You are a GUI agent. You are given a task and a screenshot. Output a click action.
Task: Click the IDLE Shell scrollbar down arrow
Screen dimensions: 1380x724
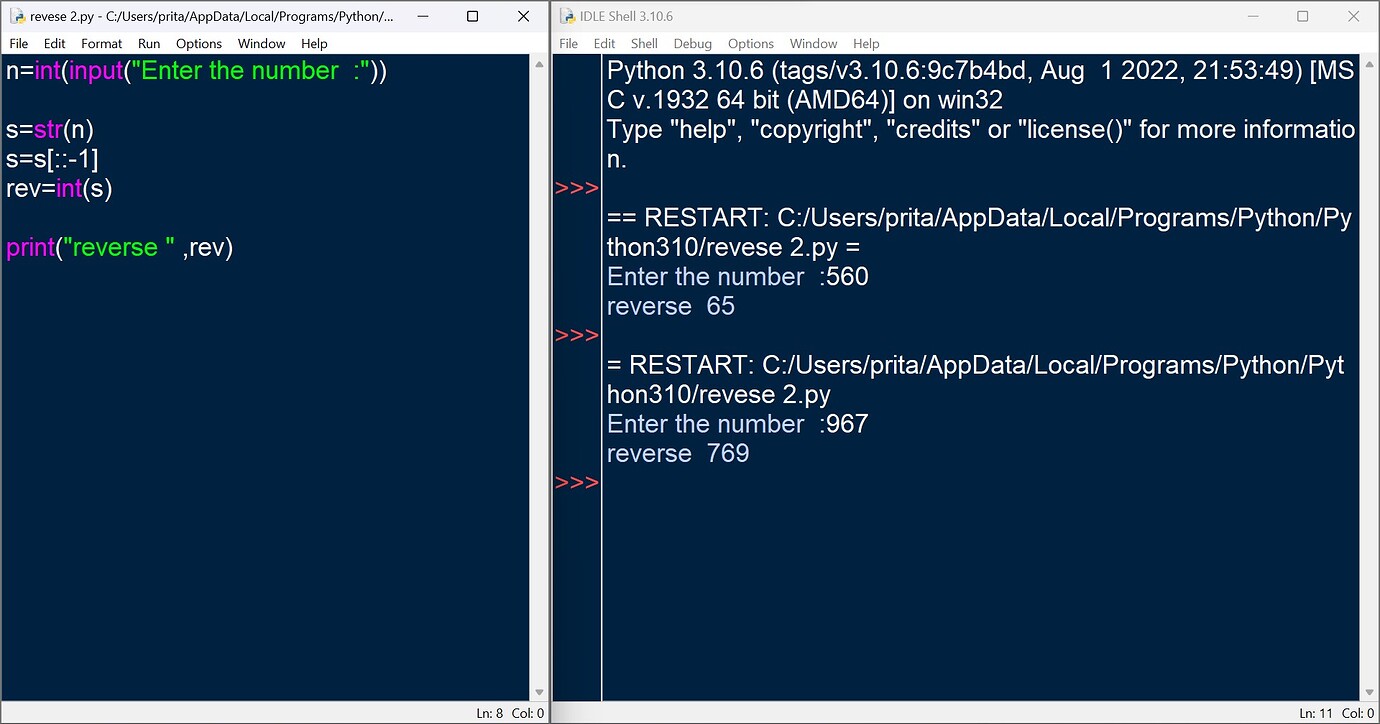(1369, 693)
